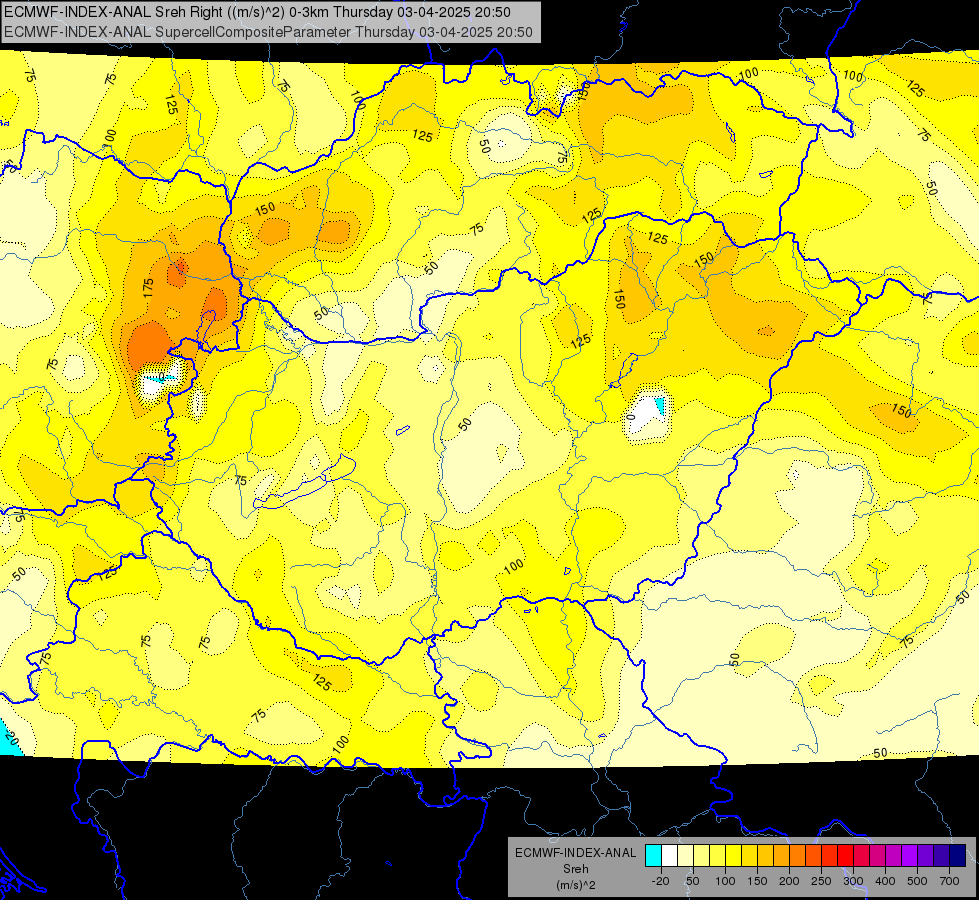This screenshot has width=979, height=900.
Task: Click the '500' tick label on the legend
Action: (917, 881)
